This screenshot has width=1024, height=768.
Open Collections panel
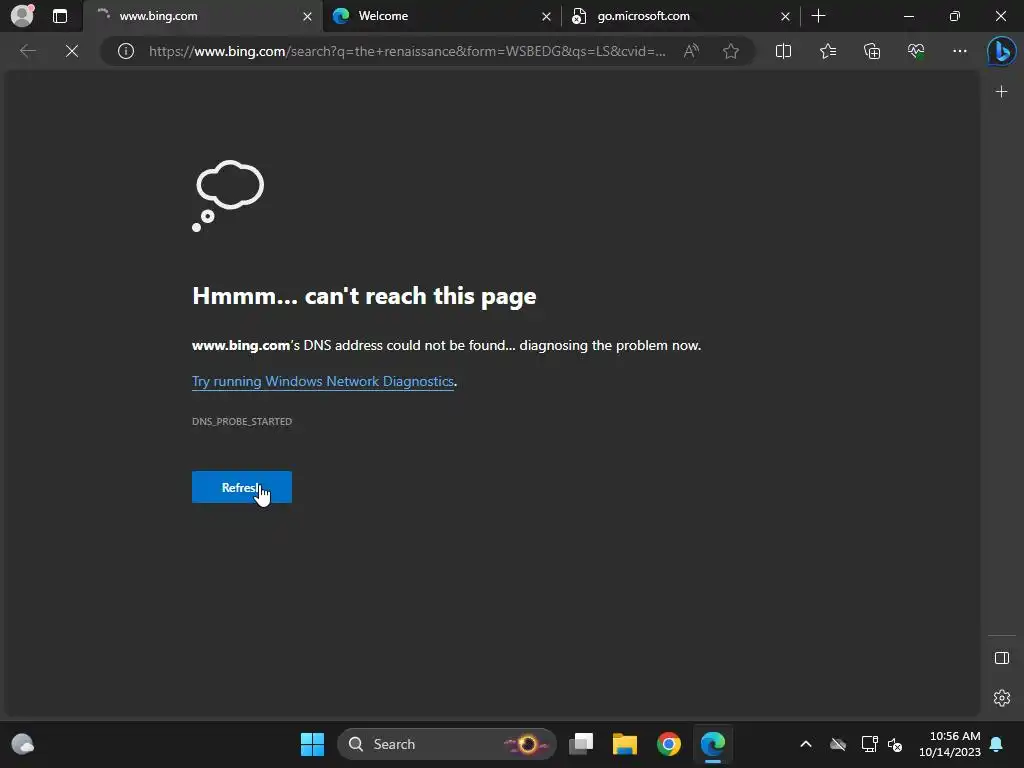(x=872, y=51)
